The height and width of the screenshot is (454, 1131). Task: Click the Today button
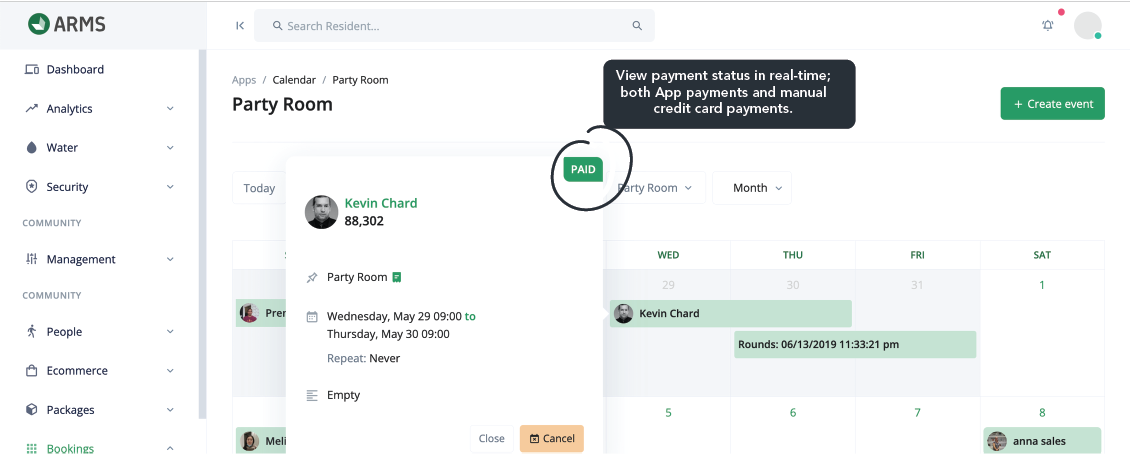coord(259,188)
